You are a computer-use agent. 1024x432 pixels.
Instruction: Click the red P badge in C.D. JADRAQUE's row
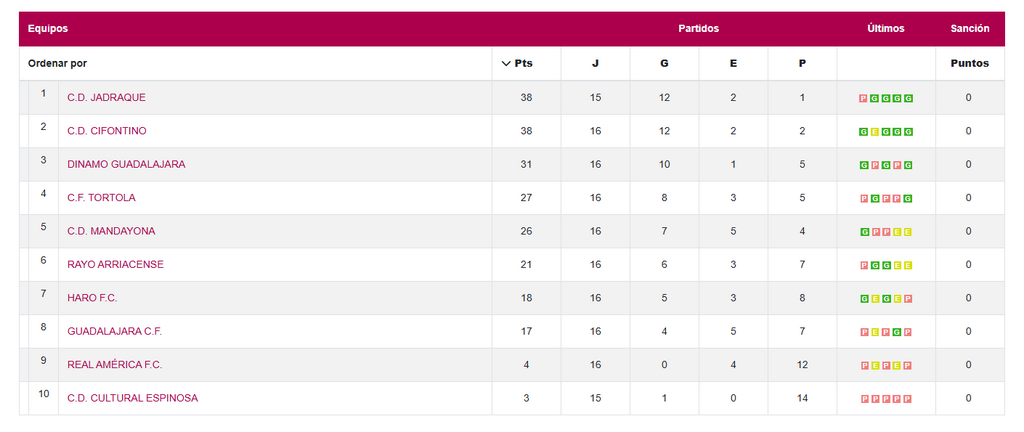(863, 98)
